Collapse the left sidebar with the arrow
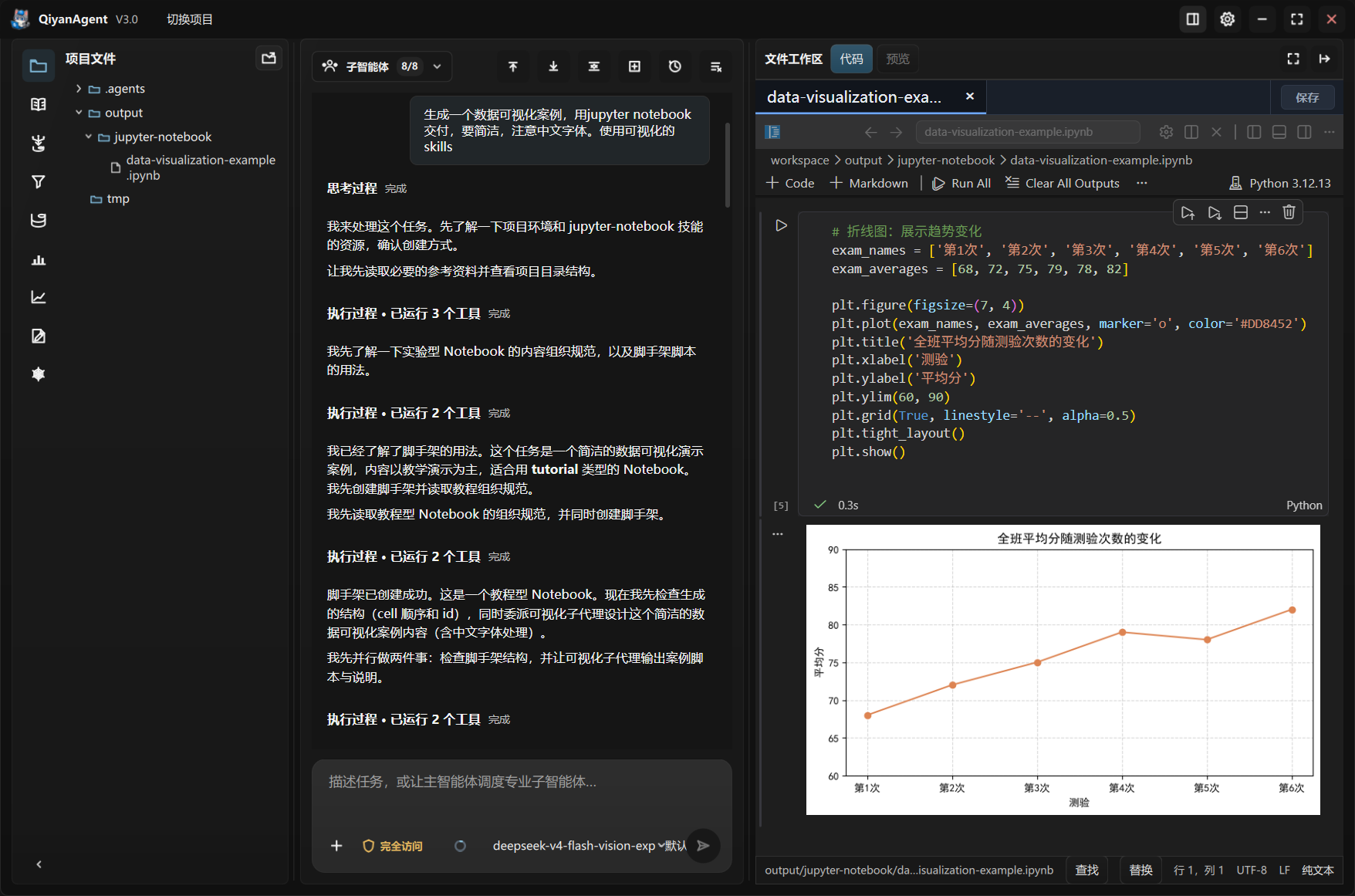 coord(39,864)
